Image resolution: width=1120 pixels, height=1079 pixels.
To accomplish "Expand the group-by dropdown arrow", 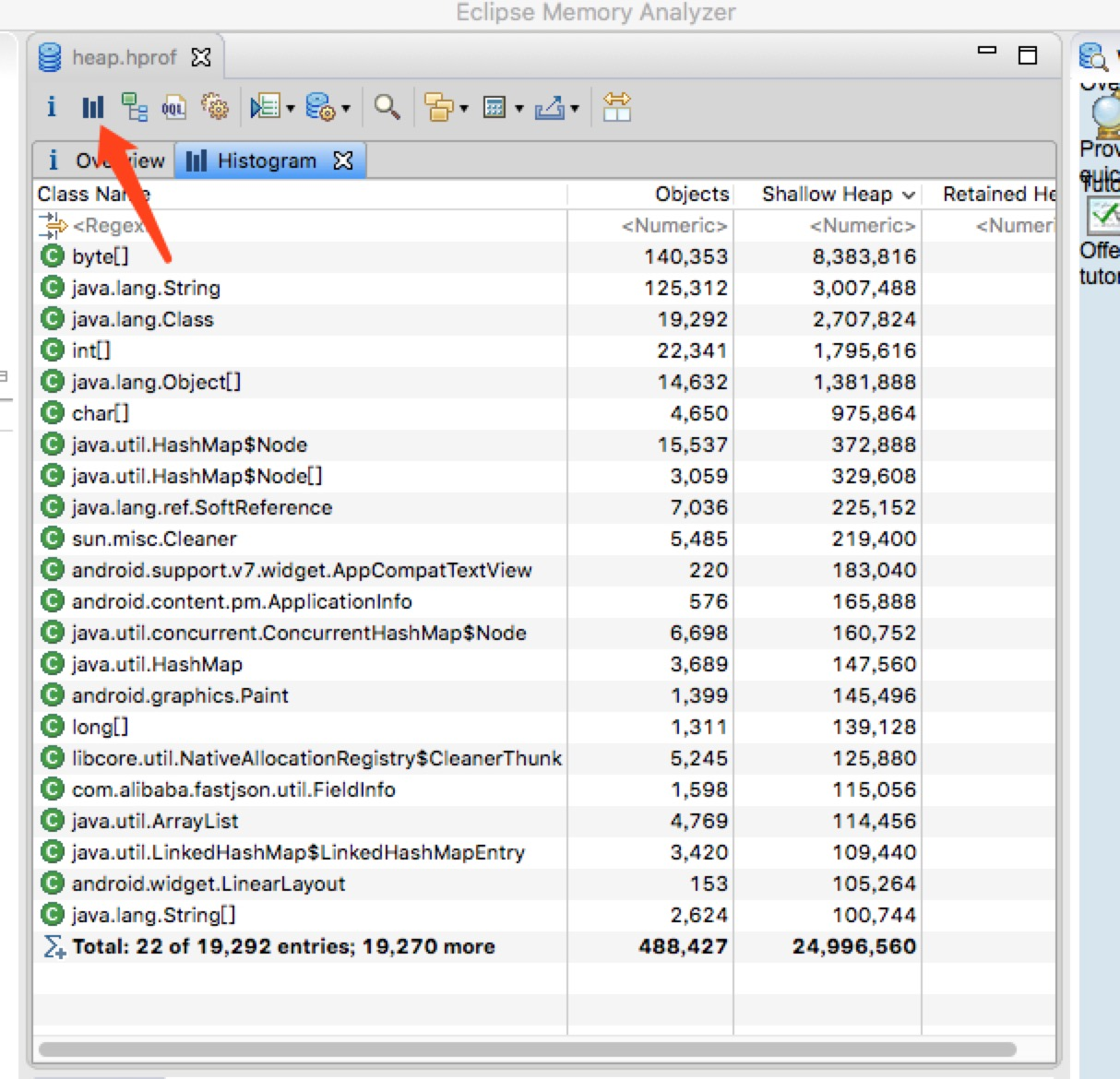I will [x=463, y=109].
